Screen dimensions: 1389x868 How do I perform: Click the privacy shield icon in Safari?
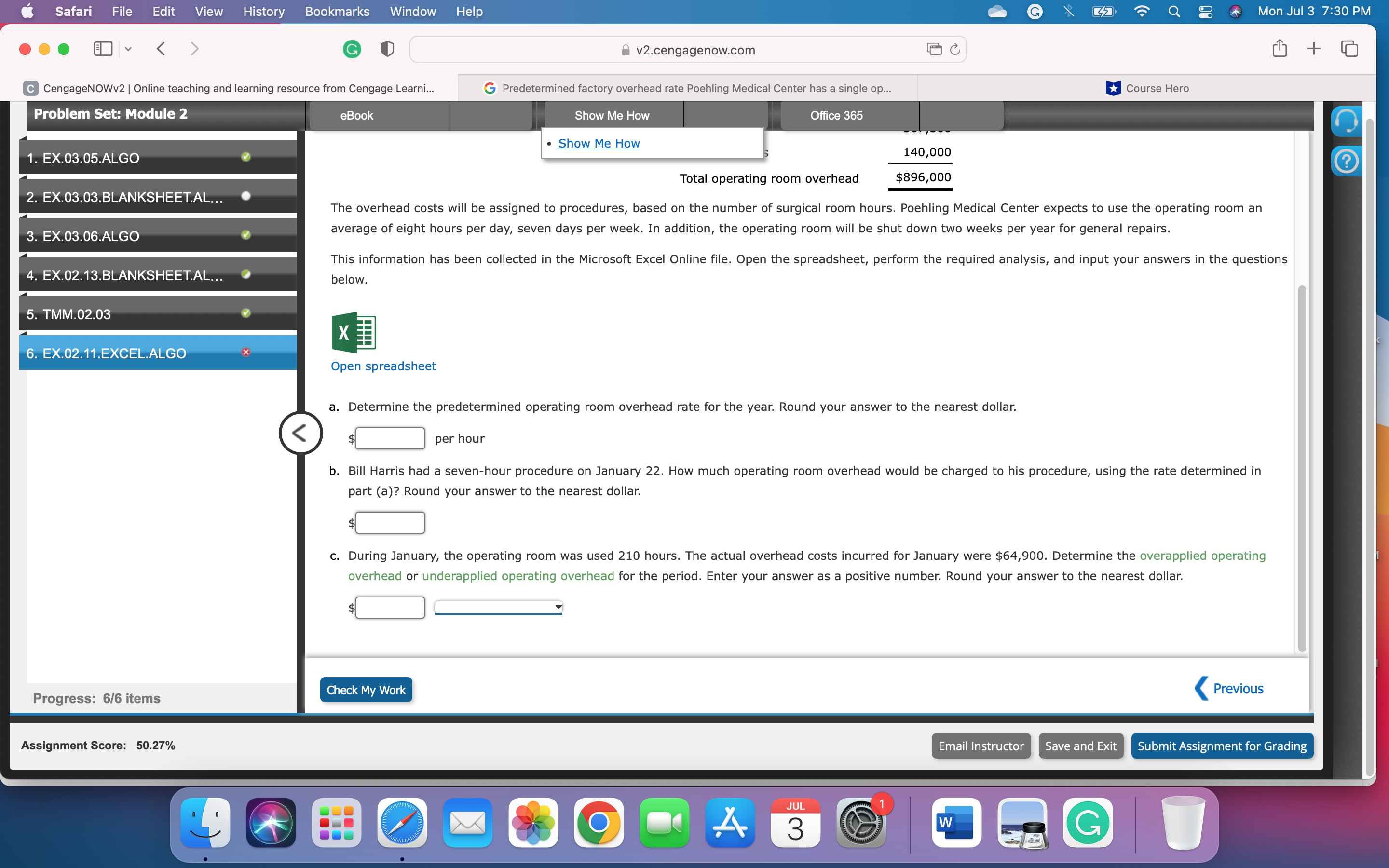pos(387,49)
